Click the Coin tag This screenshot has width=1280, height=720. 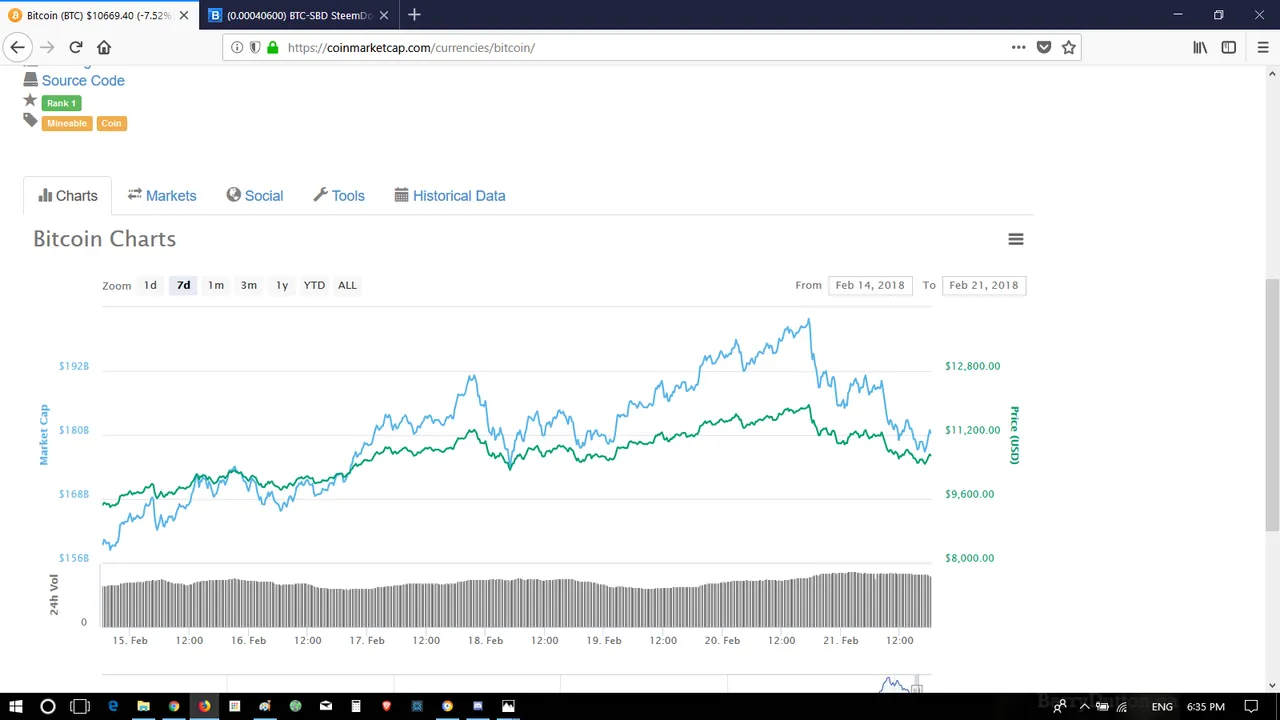(x=111, y=123)
